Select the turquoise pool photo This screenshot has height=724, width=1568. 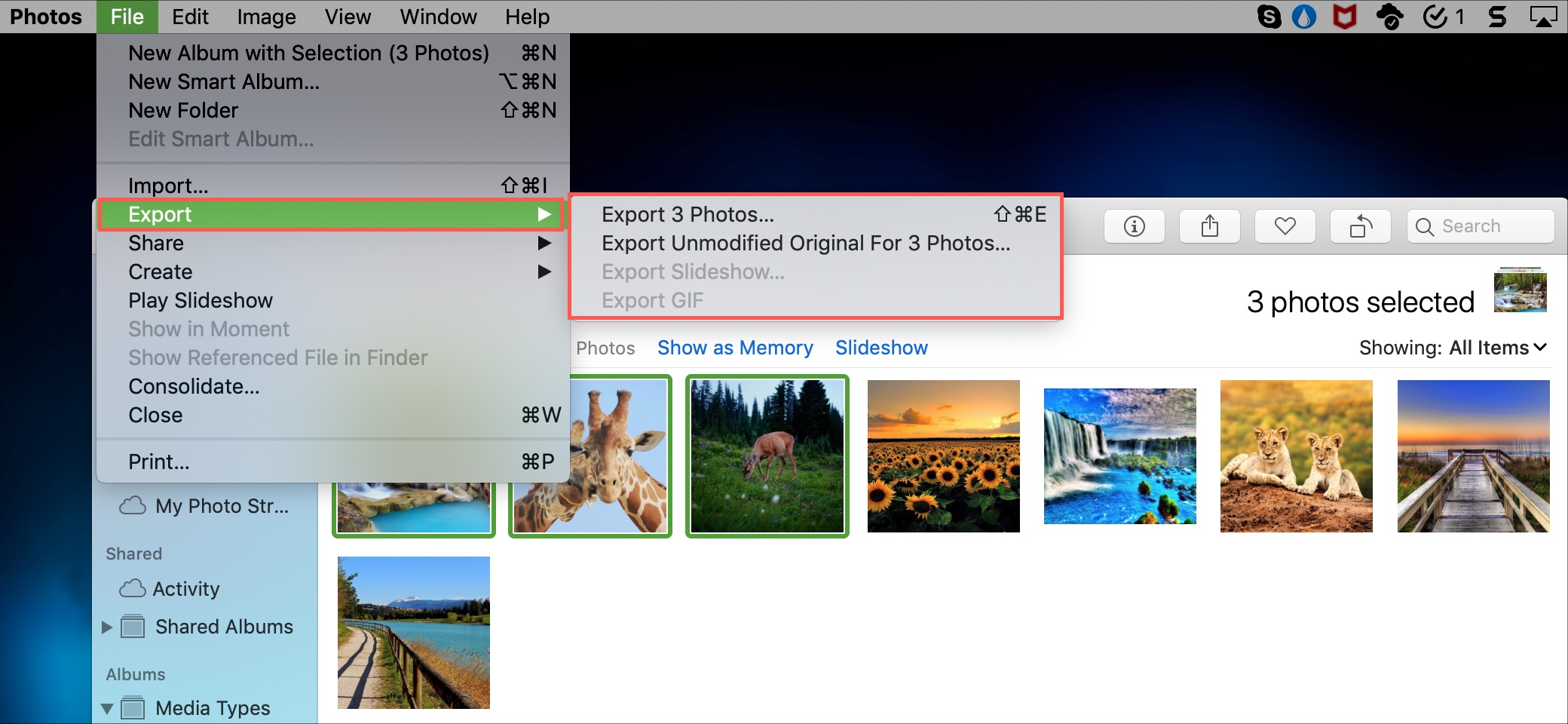(414, 508)
